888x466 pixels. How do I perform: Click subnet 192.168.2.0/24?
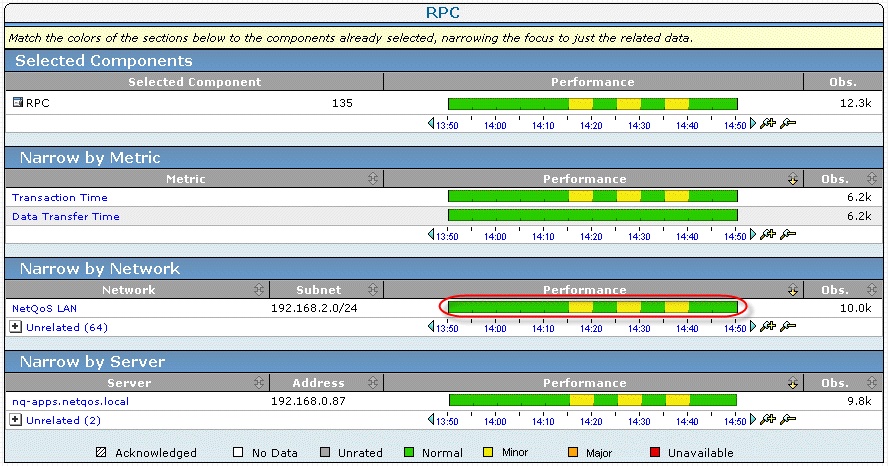pyautogui.click(x=314, y=308)
